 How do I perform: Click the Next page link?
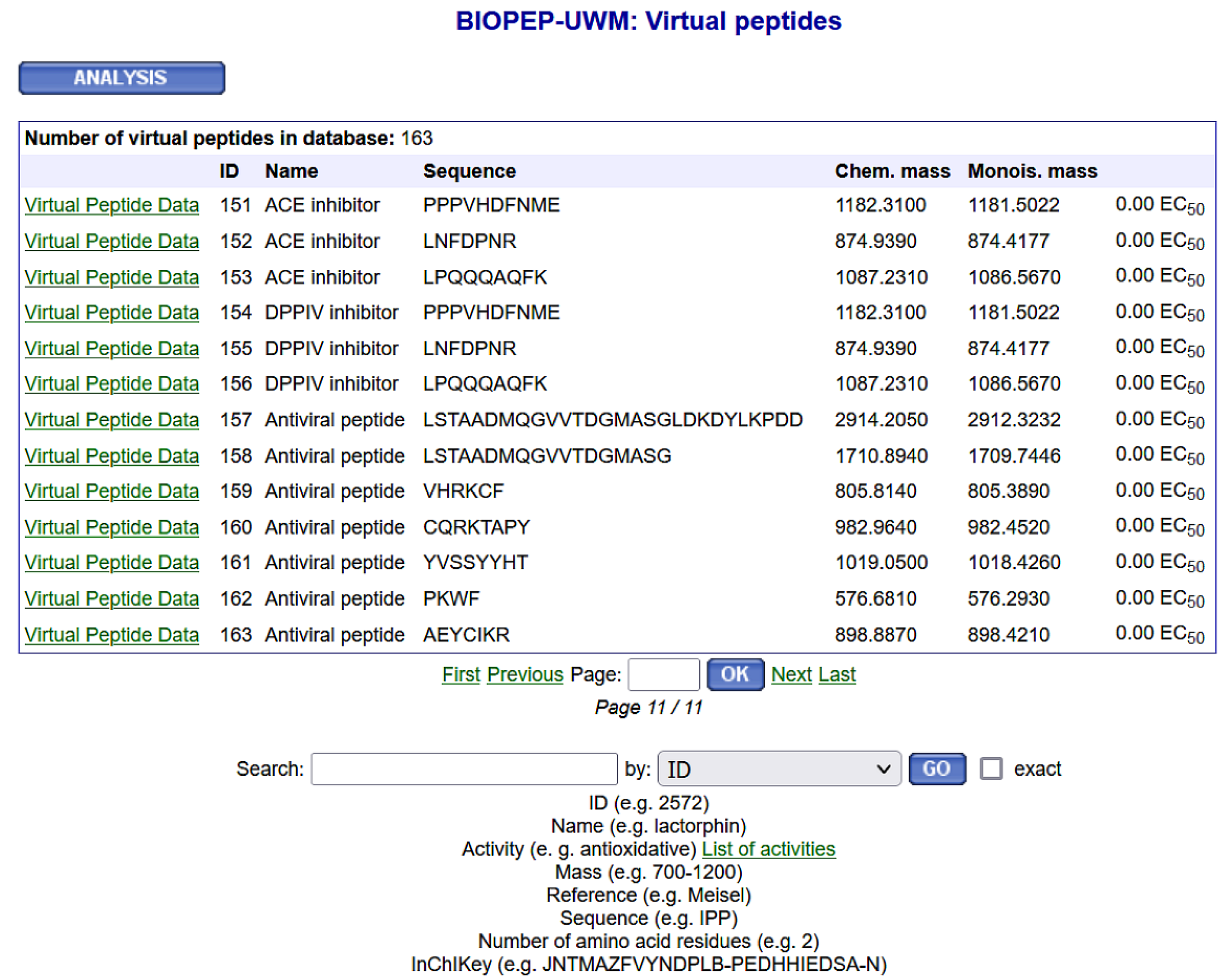pos(791,675)
